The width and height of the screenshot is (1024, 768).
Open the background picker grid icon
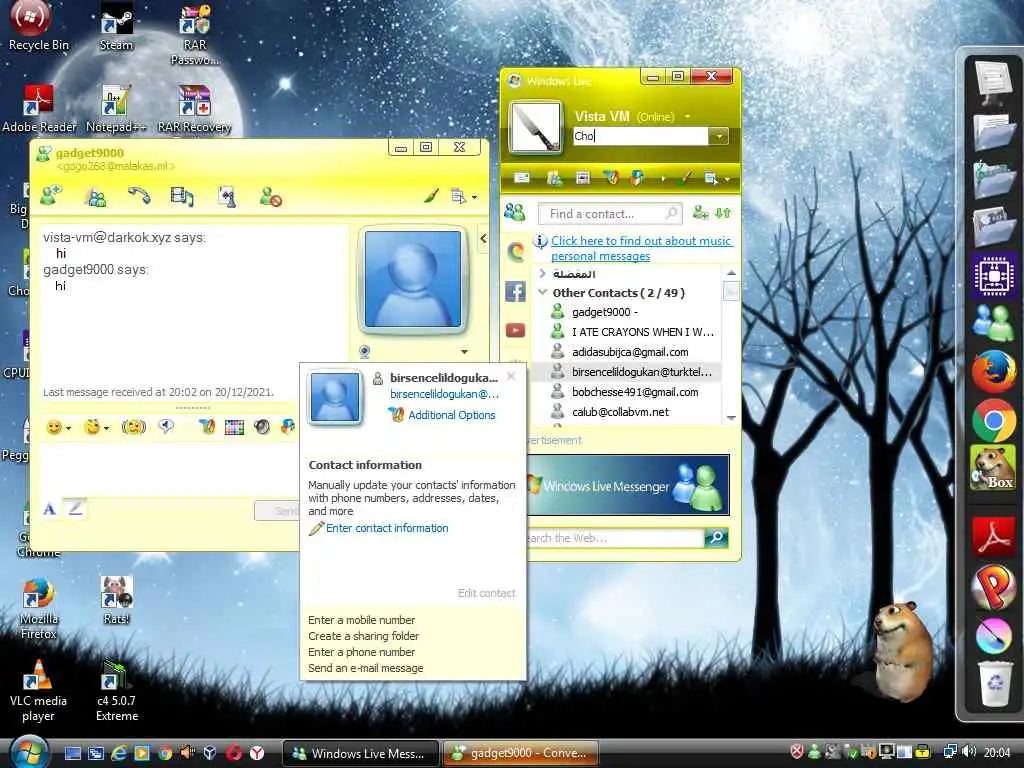pos(234,427)
